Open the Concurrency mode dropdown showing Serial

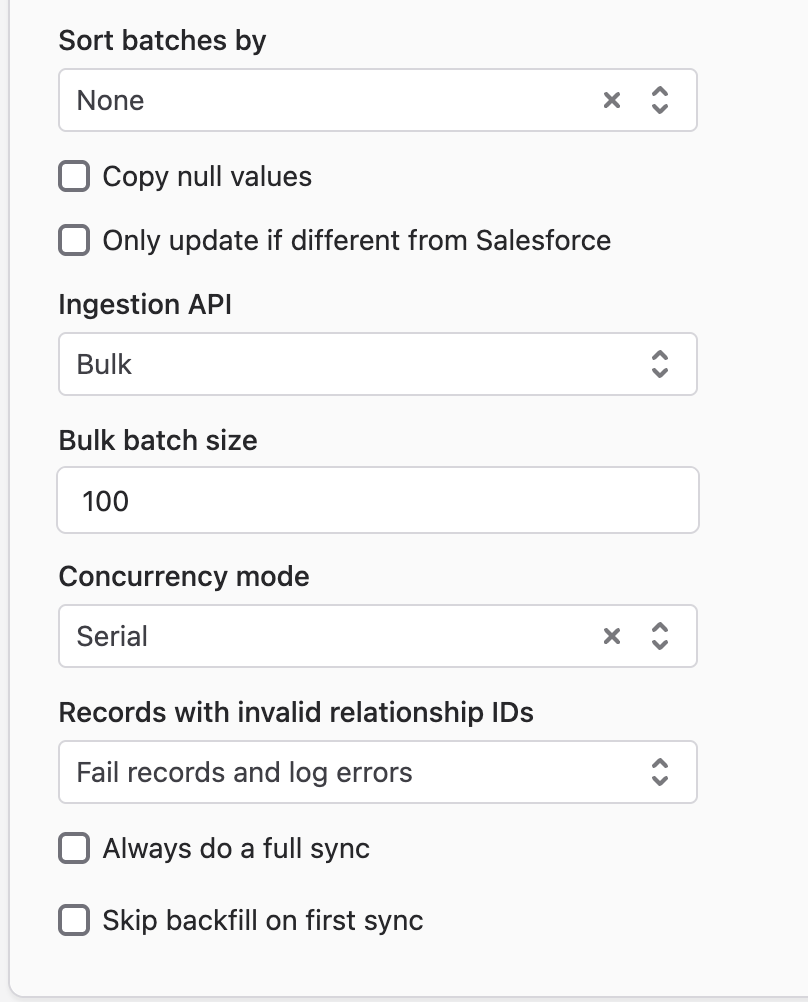(x=378, y=636)
